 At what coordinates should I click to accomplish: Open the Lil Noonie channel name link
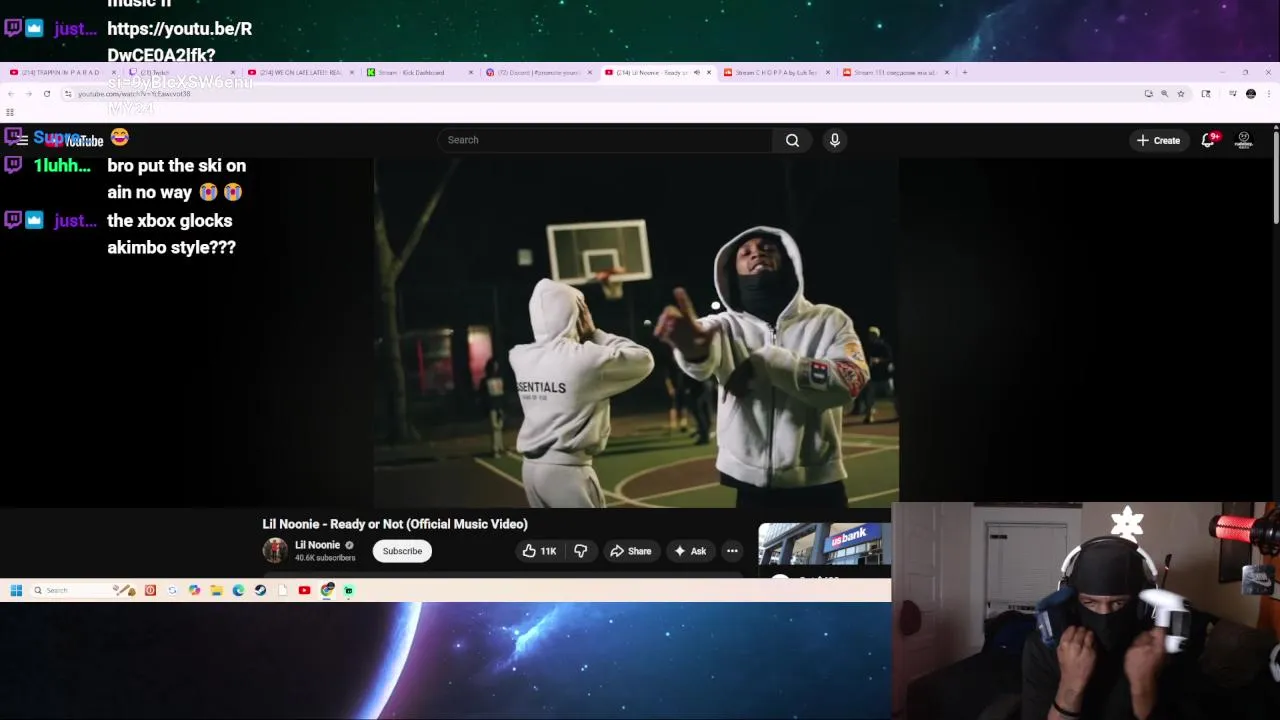tap(317, 545)
